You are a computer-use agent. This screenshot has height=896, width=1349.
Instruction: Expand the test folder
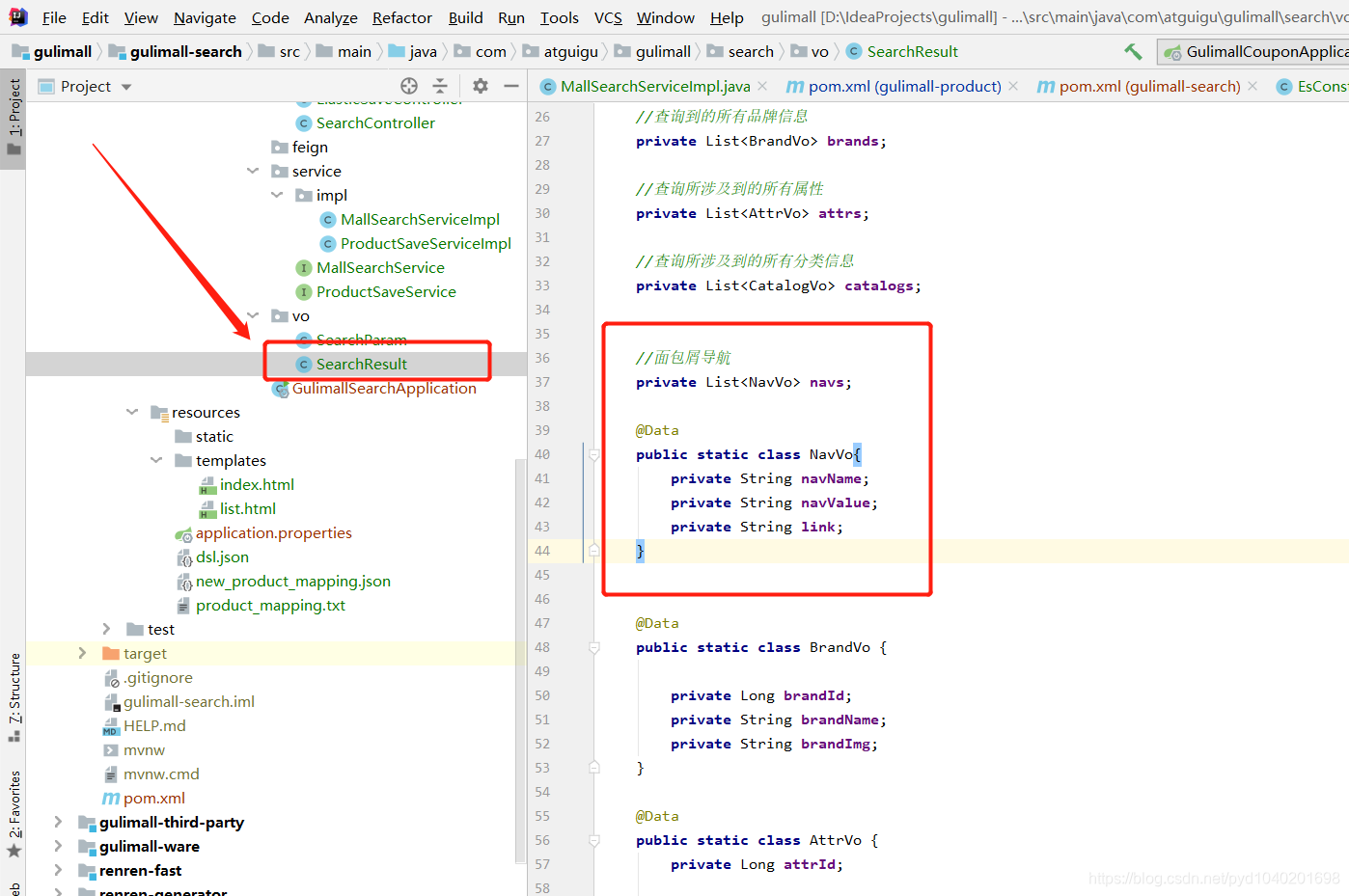107,629
